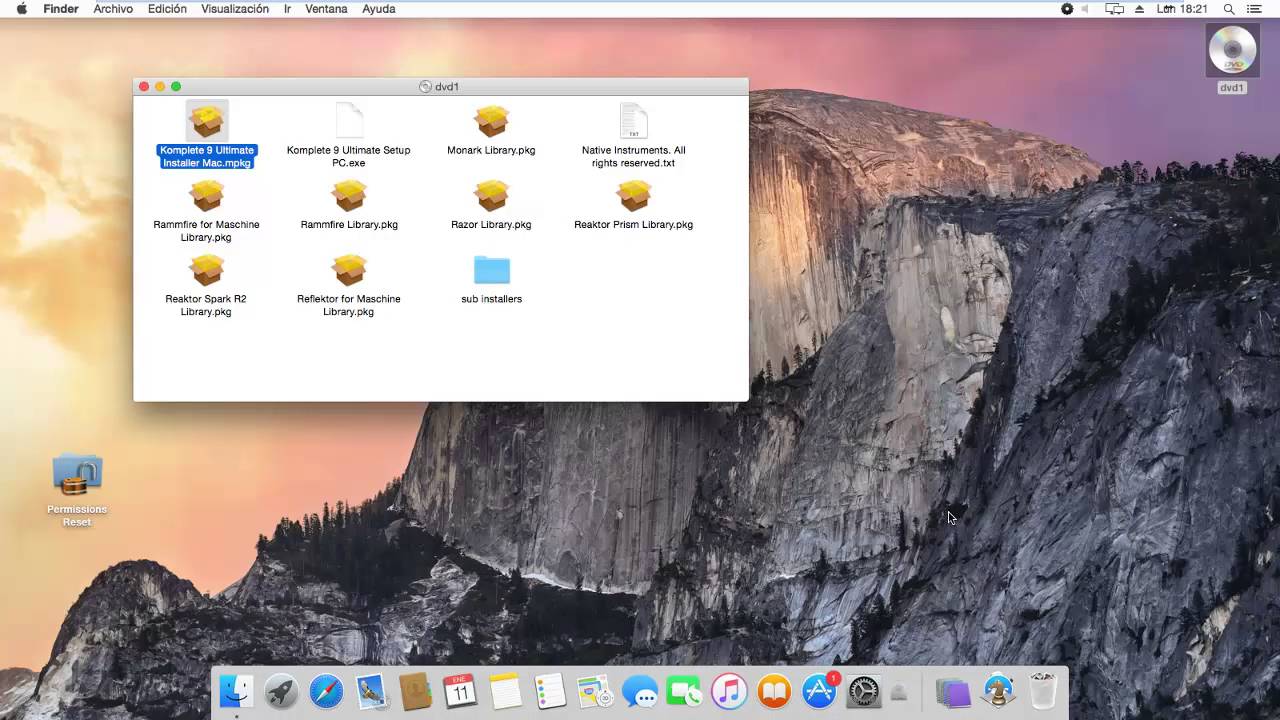This screenshot has width=1280, height=720.
Task: Open the Apple menu
Action: coord(21,9)
